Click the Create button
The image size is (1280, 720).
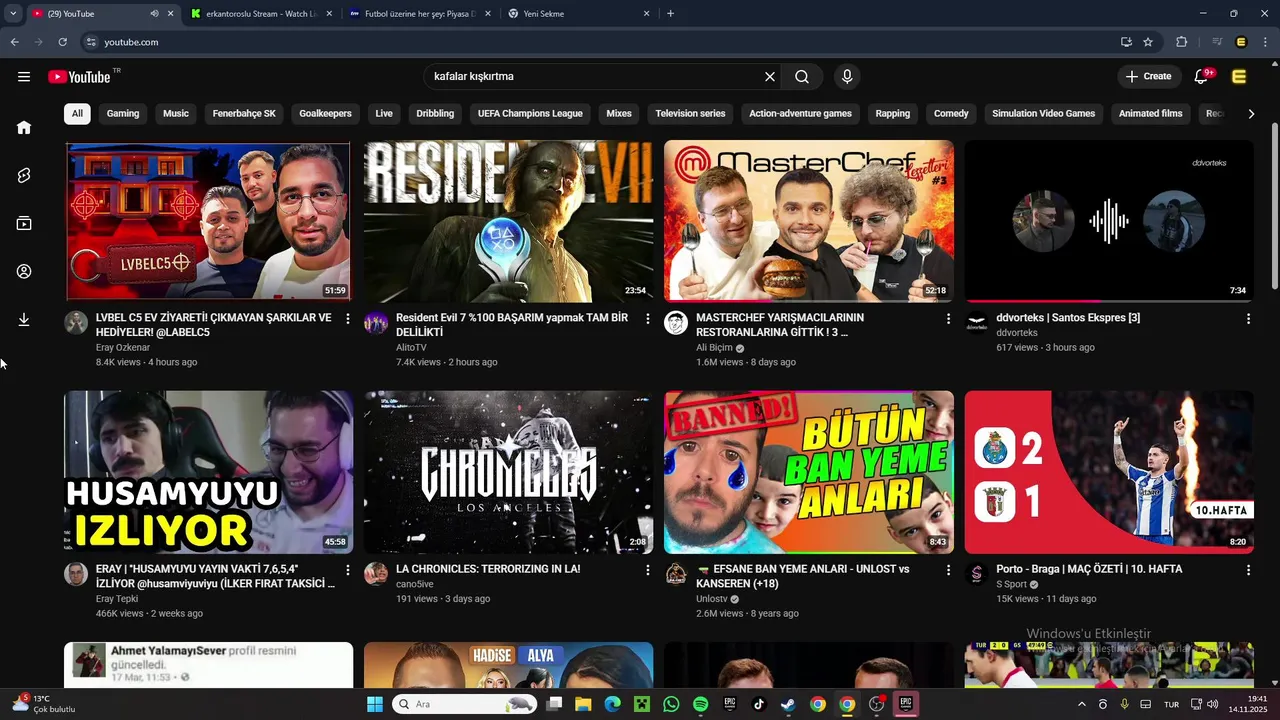click(1148, 77)
